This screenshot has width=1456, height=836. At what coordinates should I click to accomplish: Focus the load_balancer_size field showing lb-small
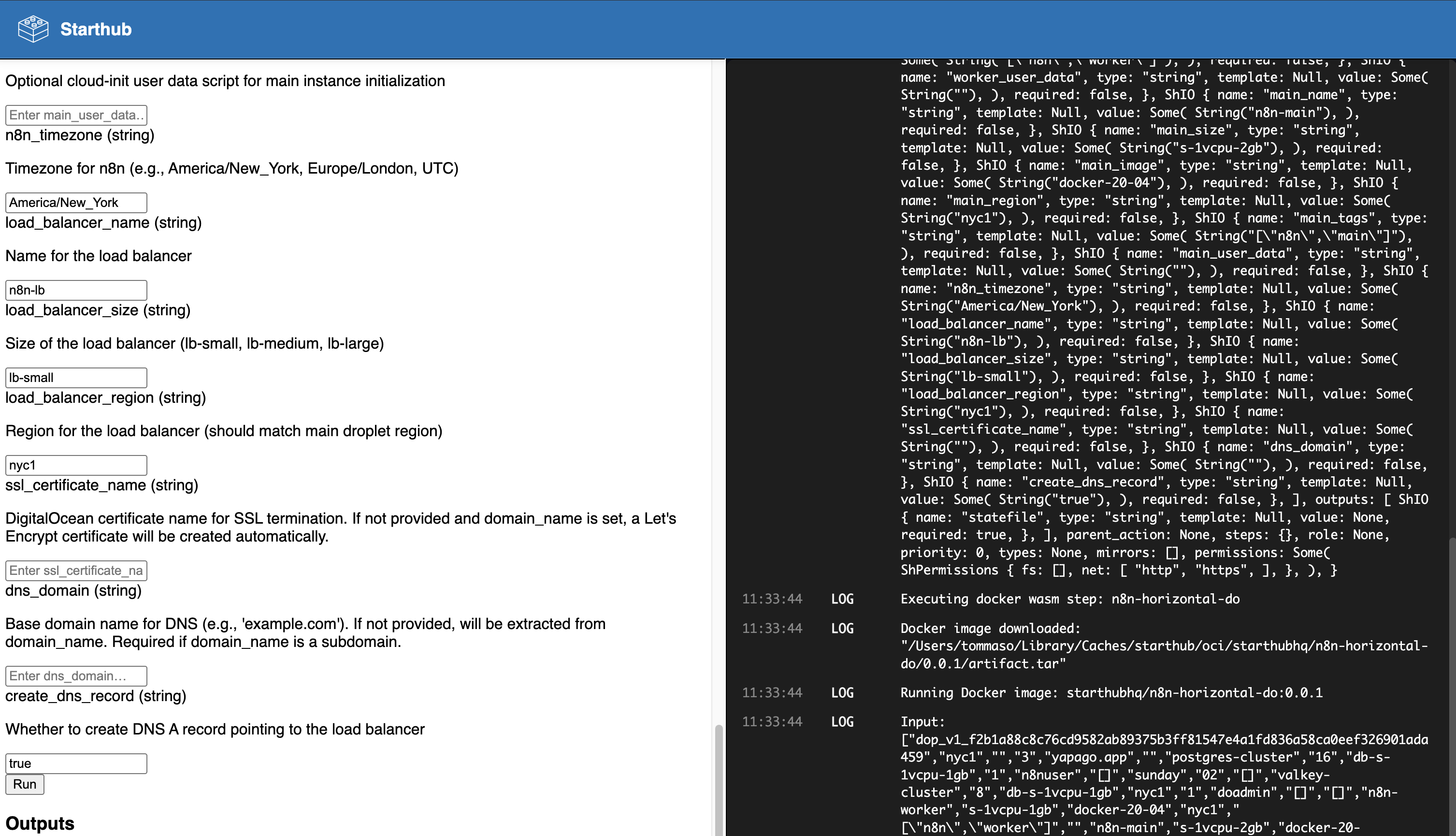[x=76, y=377]
